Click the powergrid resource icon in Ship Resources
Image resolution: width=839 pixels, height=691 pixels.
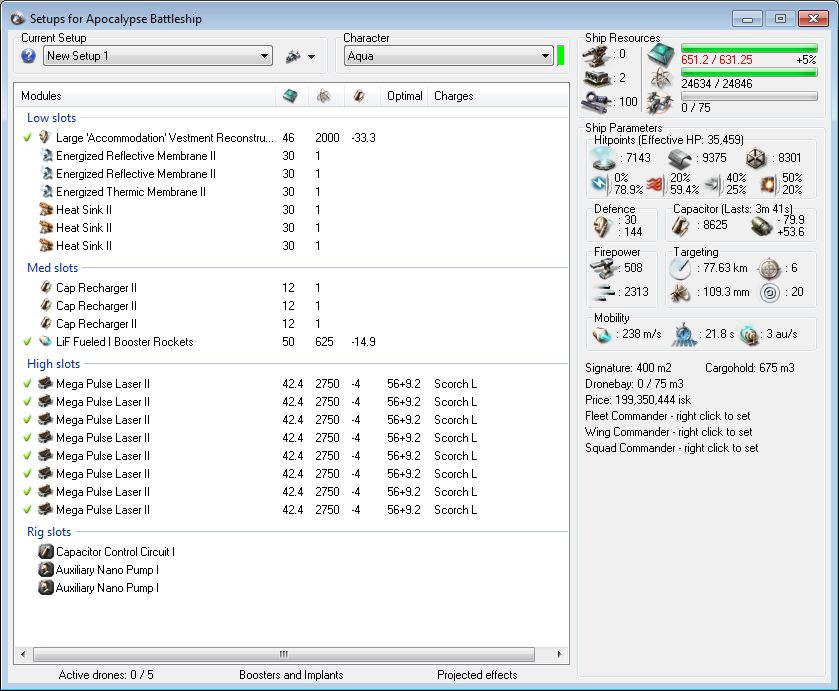point(662,79)
